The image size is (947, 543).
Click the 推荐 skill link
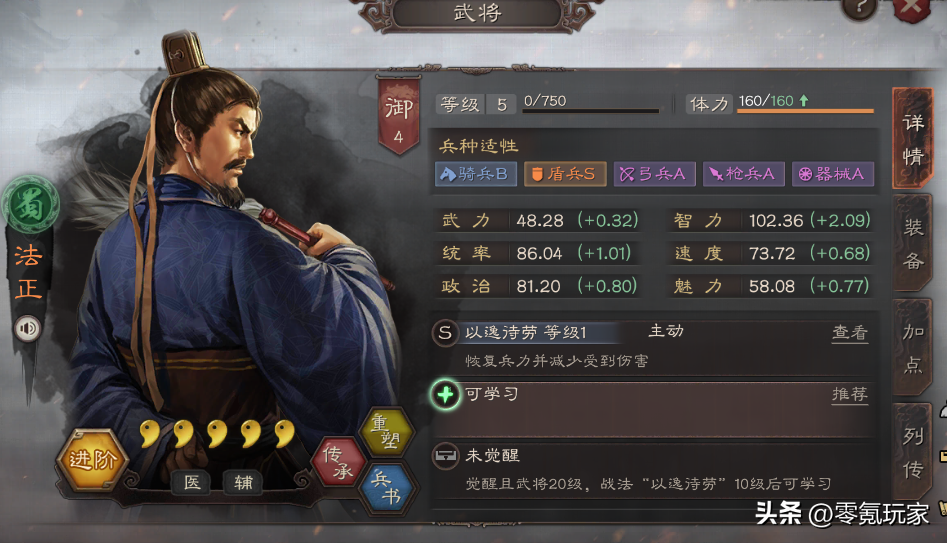coord(850,394)
